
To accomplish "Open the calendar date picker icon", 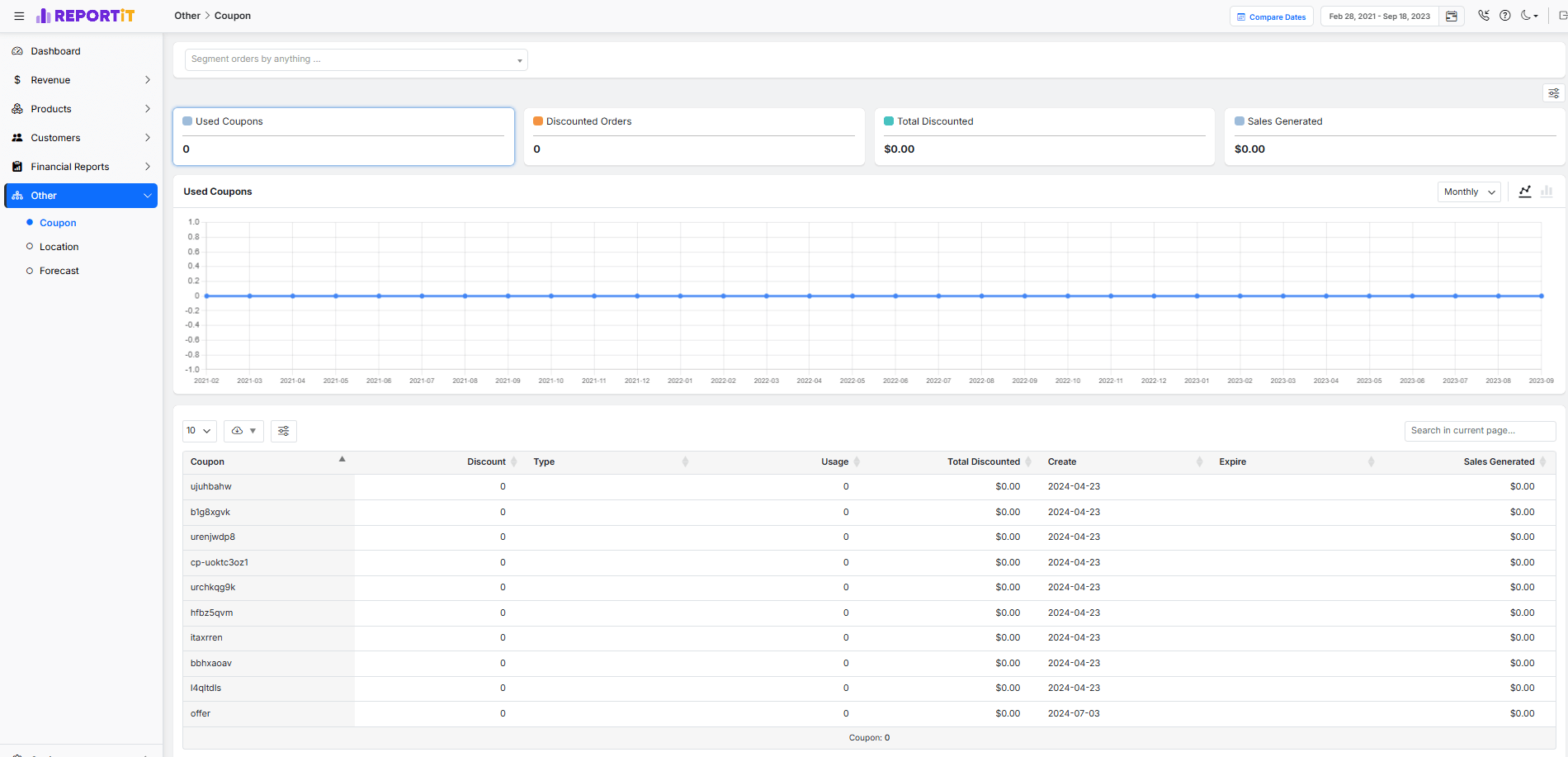I will pyautogui.click(x=1452, y=17).
